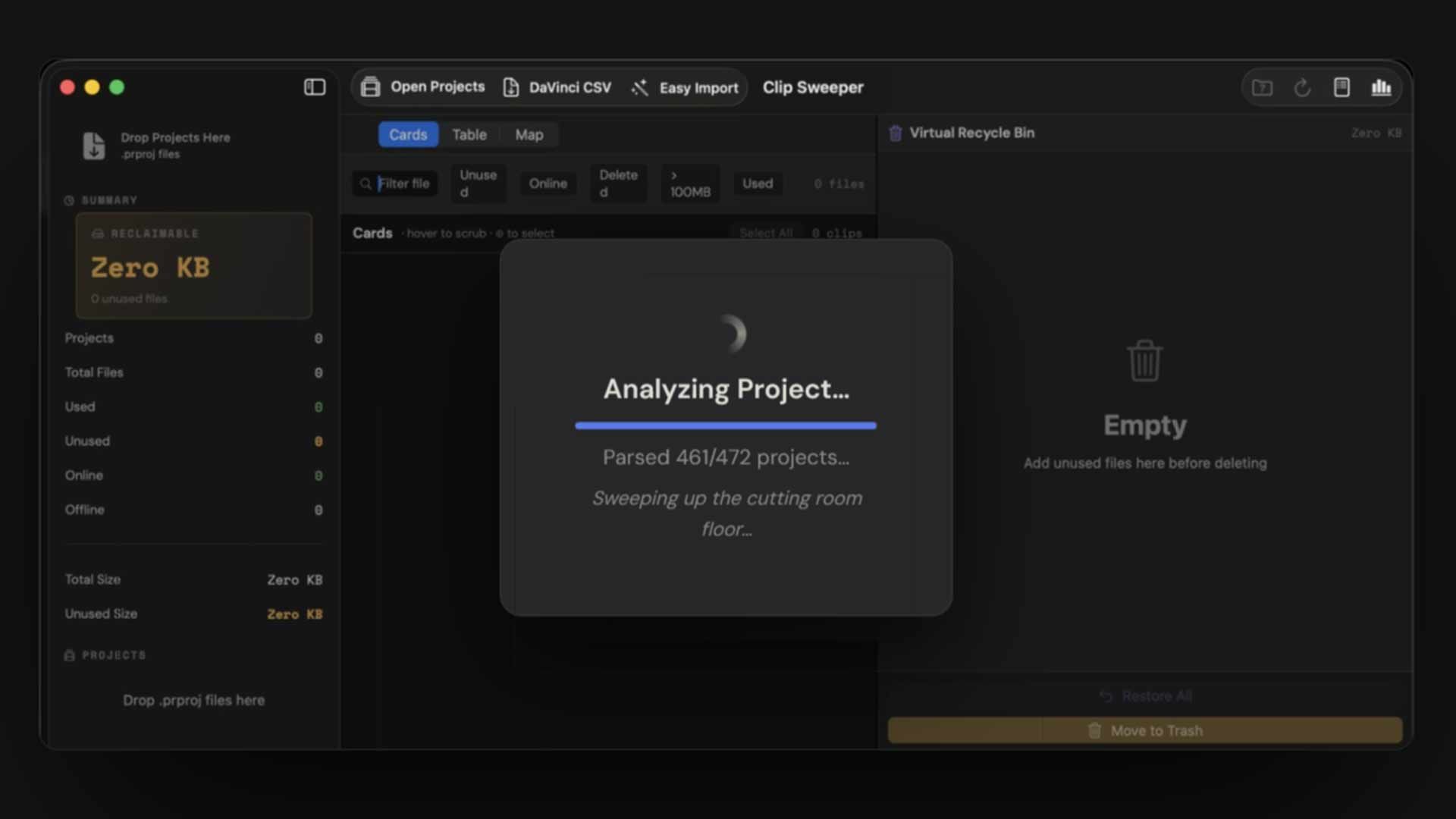Click the Total Files row
Image resolution: width=1456 pixels, height=819 pixels.
tap(193, 372)
